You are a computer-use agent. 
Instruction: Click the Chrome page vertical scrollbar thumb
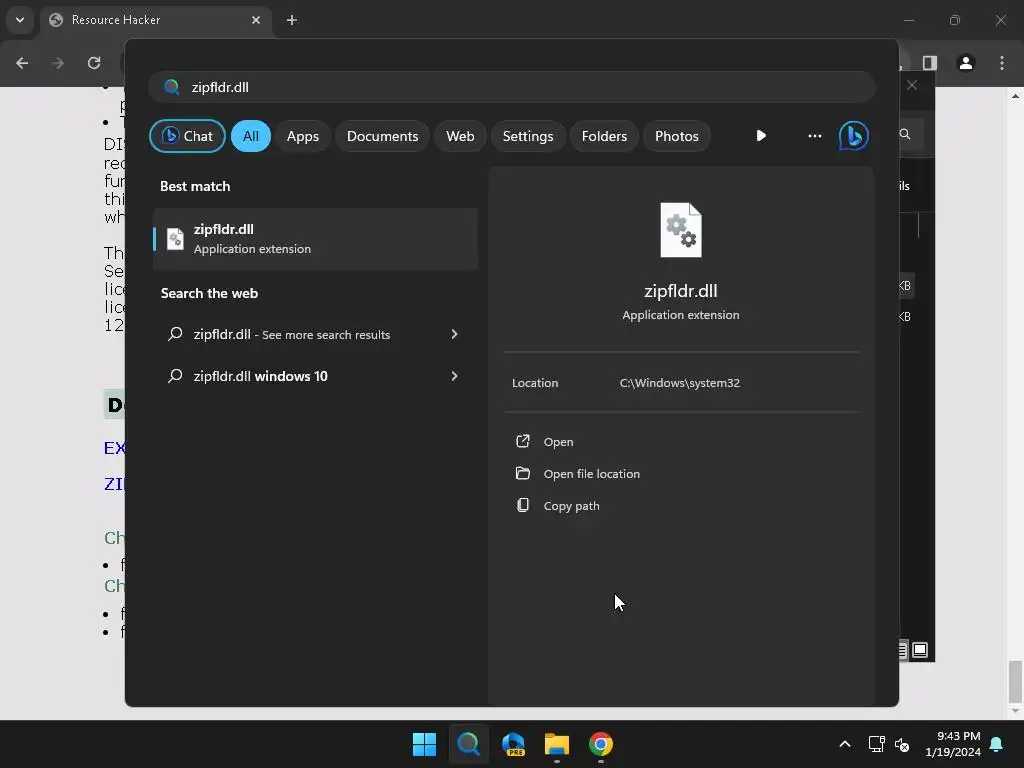point(1015,680)
